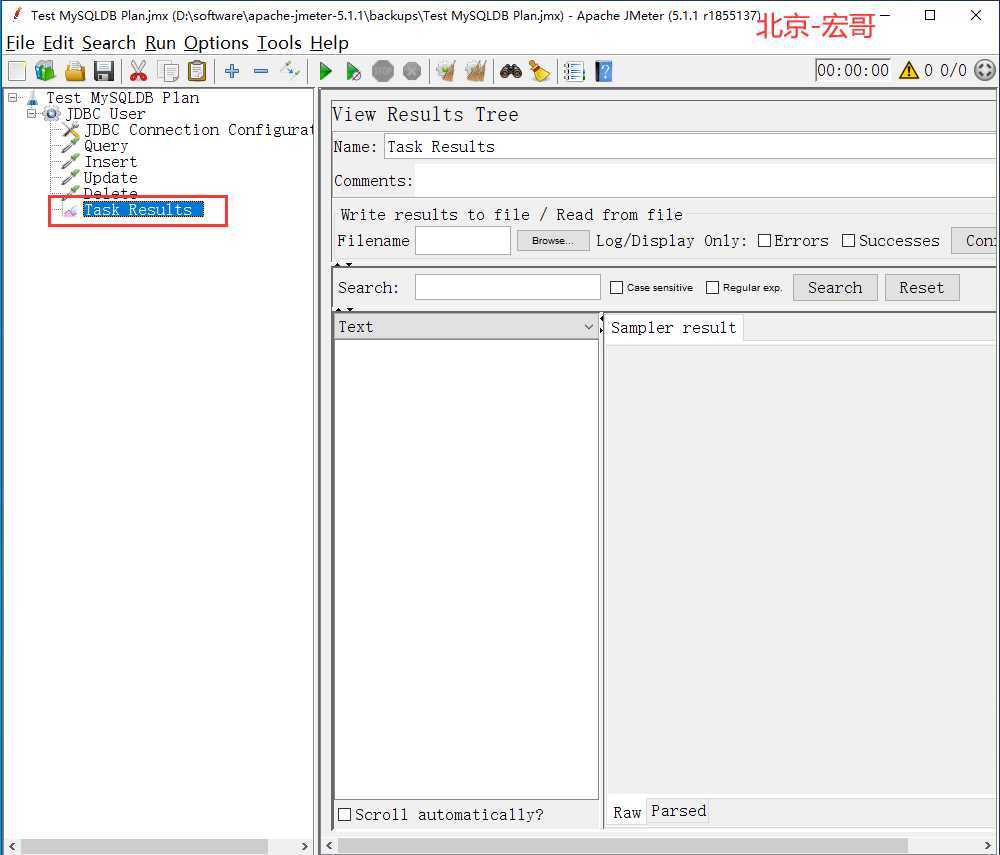Screen dimensions: 1000x855
Task: Open the Help menu
Action: [x=329, y=43]
